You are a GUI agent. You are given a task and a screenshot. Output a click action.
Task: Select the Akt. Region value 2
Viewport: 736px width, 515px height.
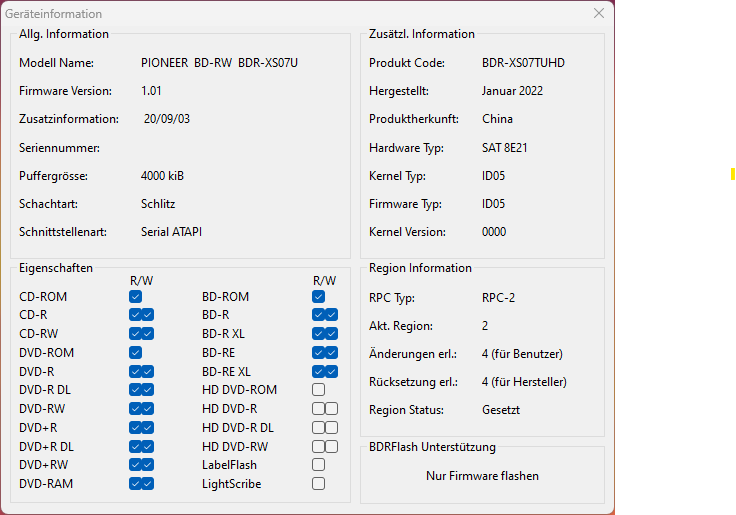pyautogui.click(x=485, y=326)
